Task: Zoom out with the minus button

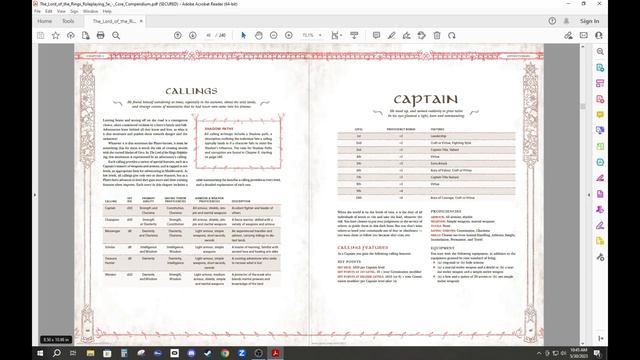Action: (x=273, y=36)
